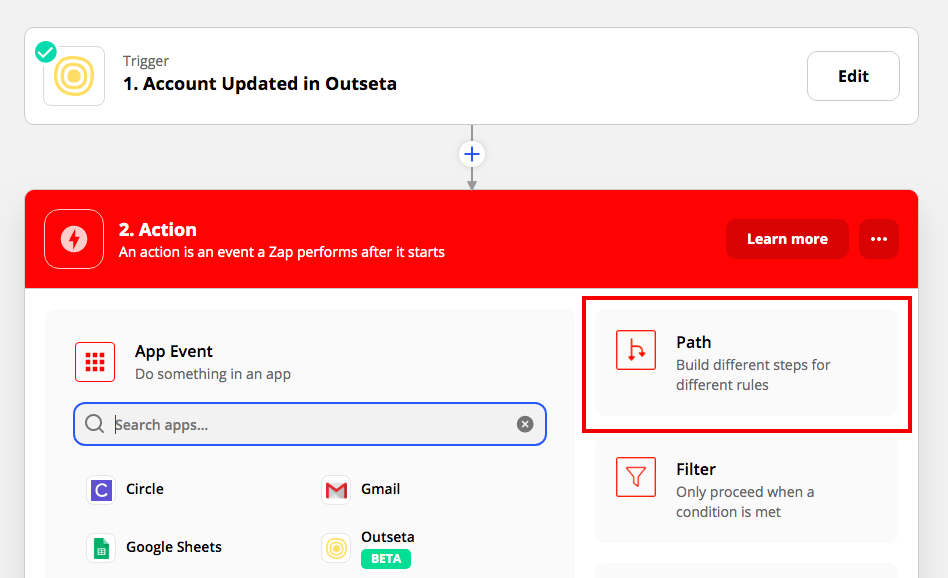Screen dimensions: 948x578
Task: Click the search magnifier icon
Action: [x=94, y=424]
